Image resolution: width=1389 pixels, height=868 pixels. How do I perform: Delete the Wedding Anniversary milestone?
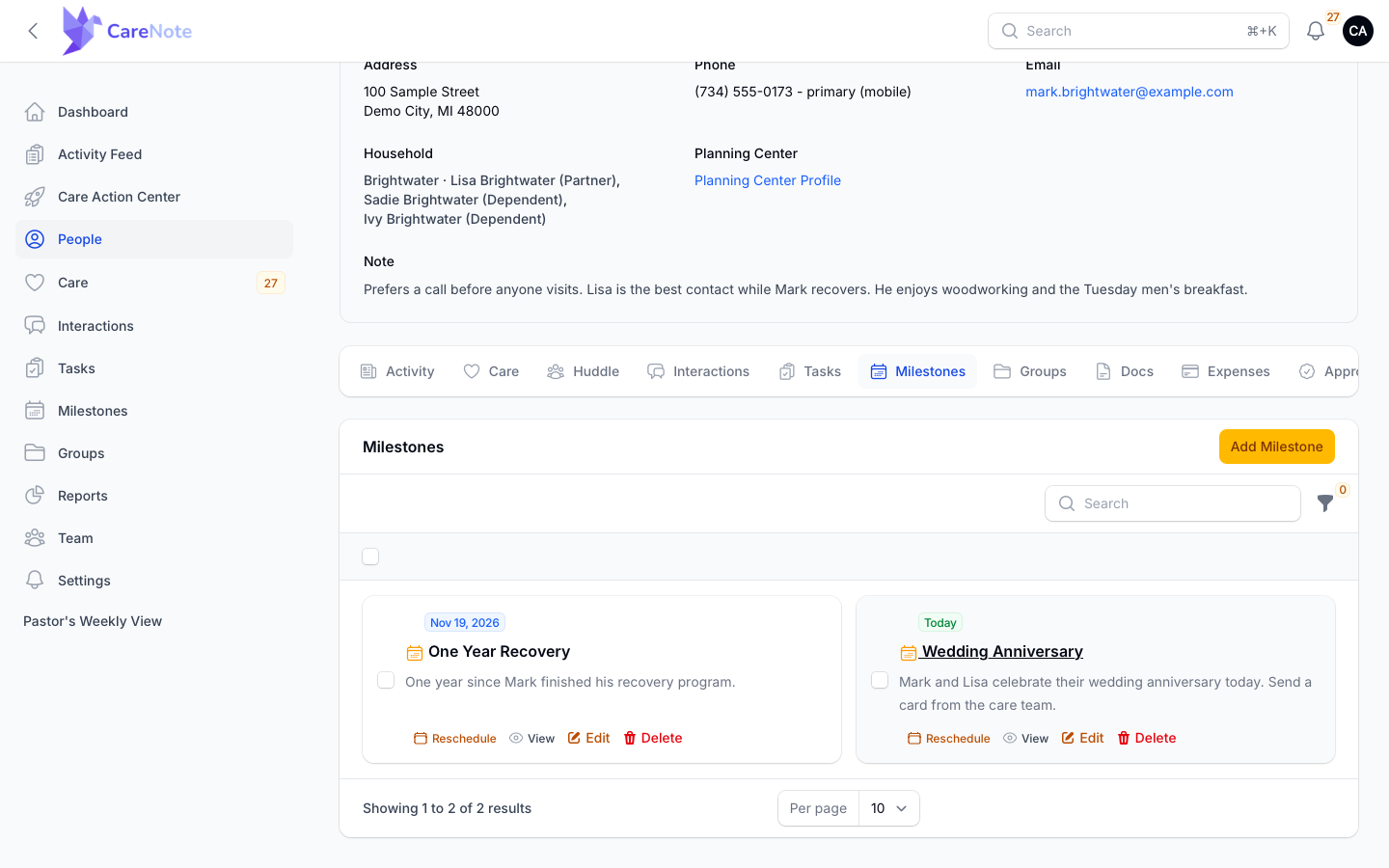pyautogui.click(x=1147, y=738)
